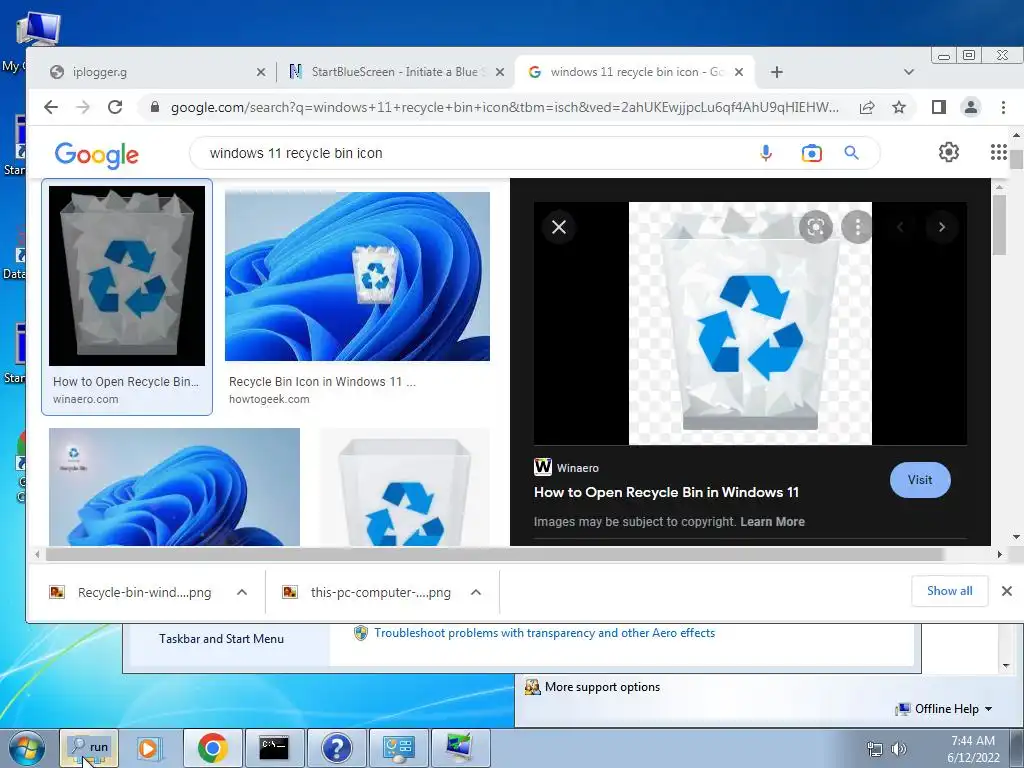Open Chrome side panel icon
Screen dimensions: 1024x768
tap(938, 107)
